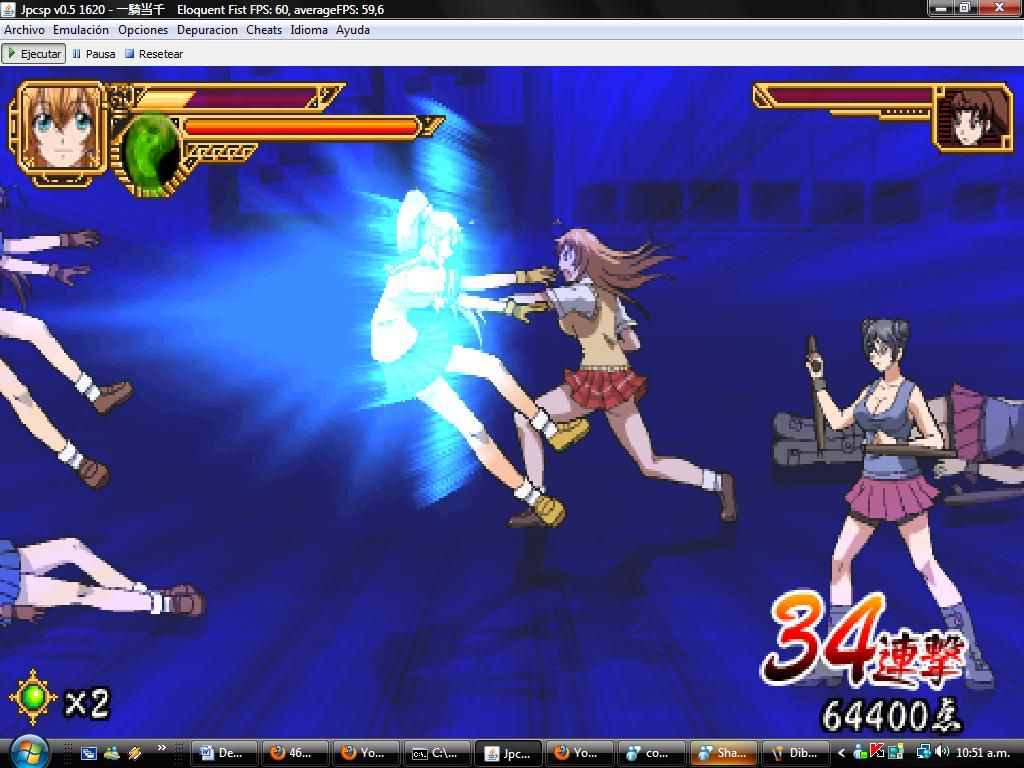
Task: Switch to the co... messenger taskbar button
Action: click(x=650, y=753)
